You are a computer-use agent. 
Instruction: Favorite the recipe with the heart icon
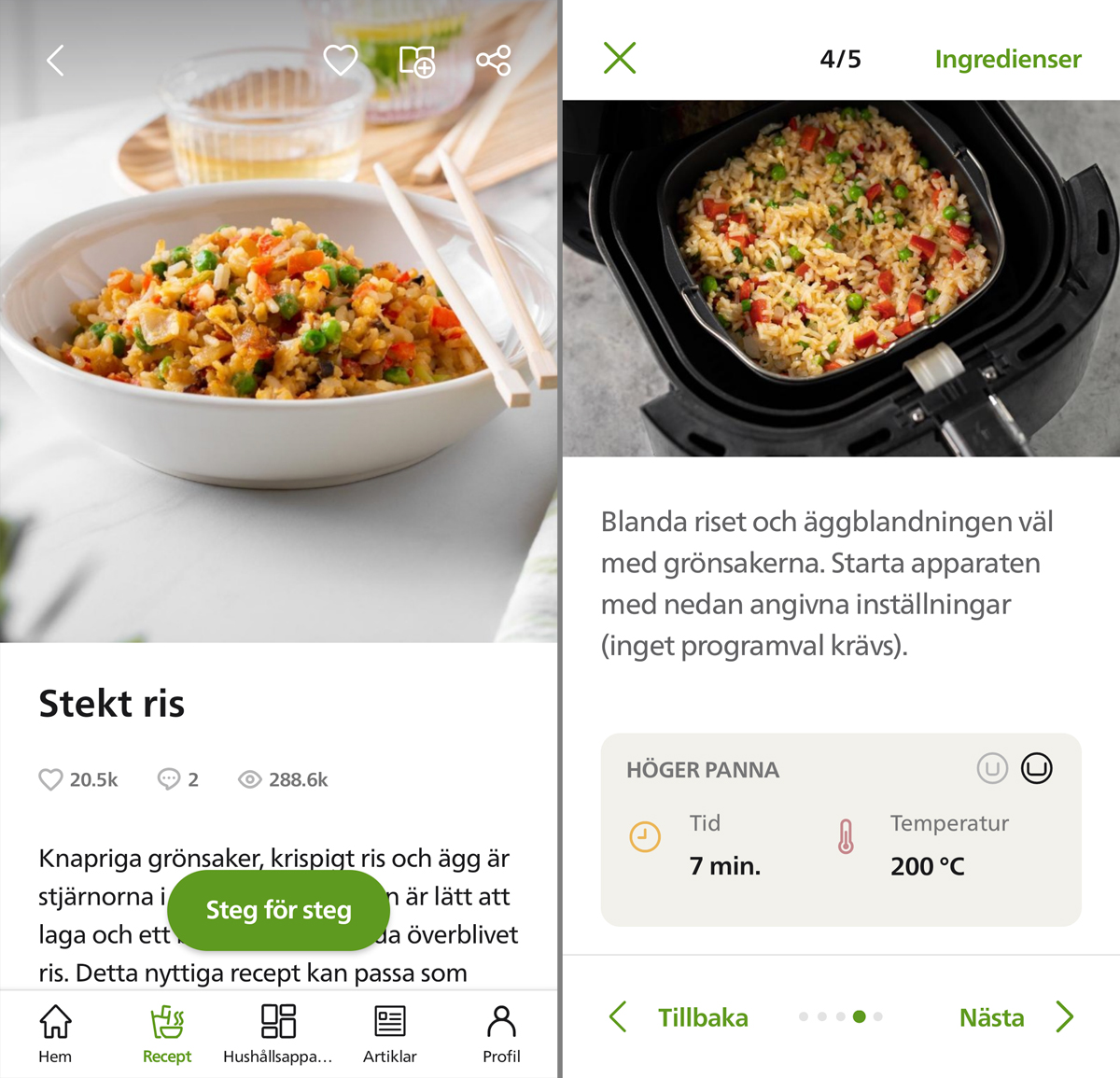pos(341,60)
